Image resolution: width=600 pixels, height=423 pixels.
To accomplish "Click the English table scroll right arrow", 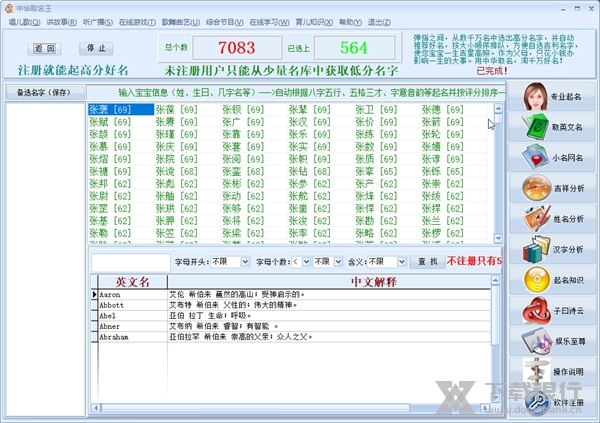I will click(485, 408).
